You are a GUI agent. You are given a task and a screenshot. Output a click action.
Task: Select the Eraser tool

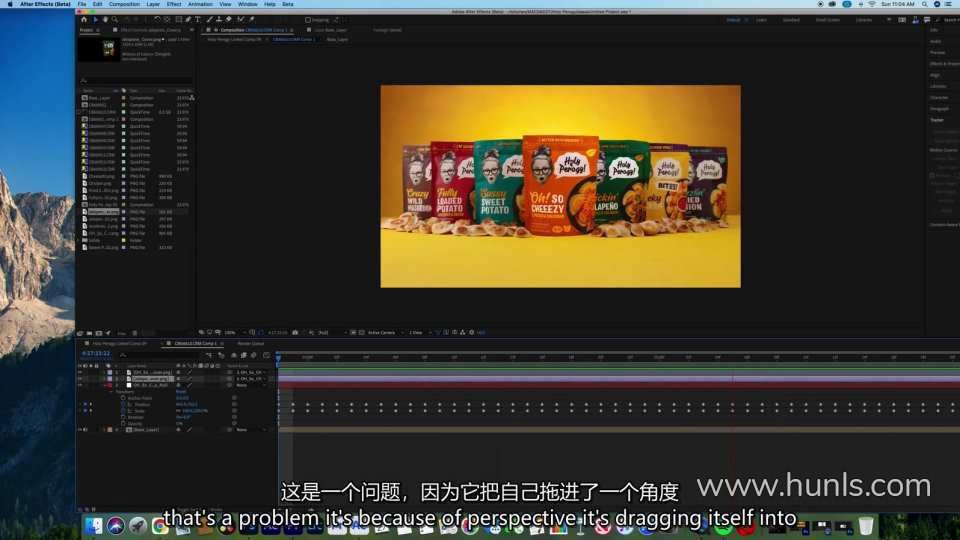pos(228,20)
